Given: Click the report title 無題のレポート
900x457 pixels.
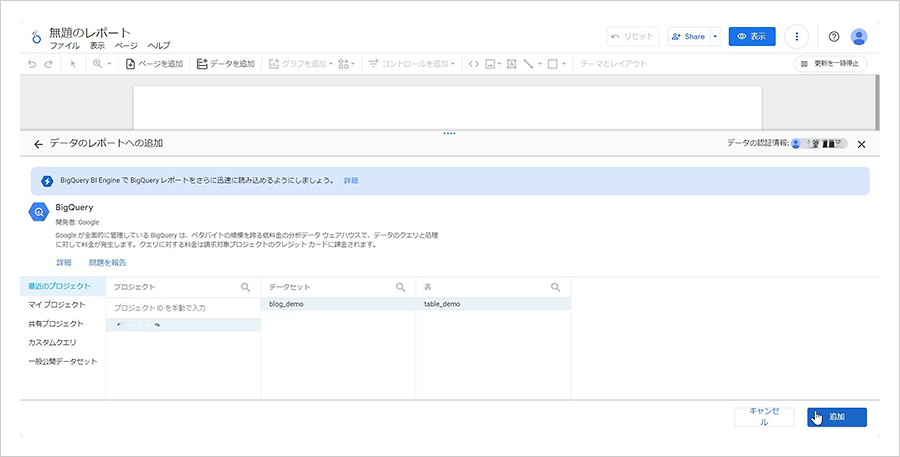Looking at the screenshot, I should [90, 32].
